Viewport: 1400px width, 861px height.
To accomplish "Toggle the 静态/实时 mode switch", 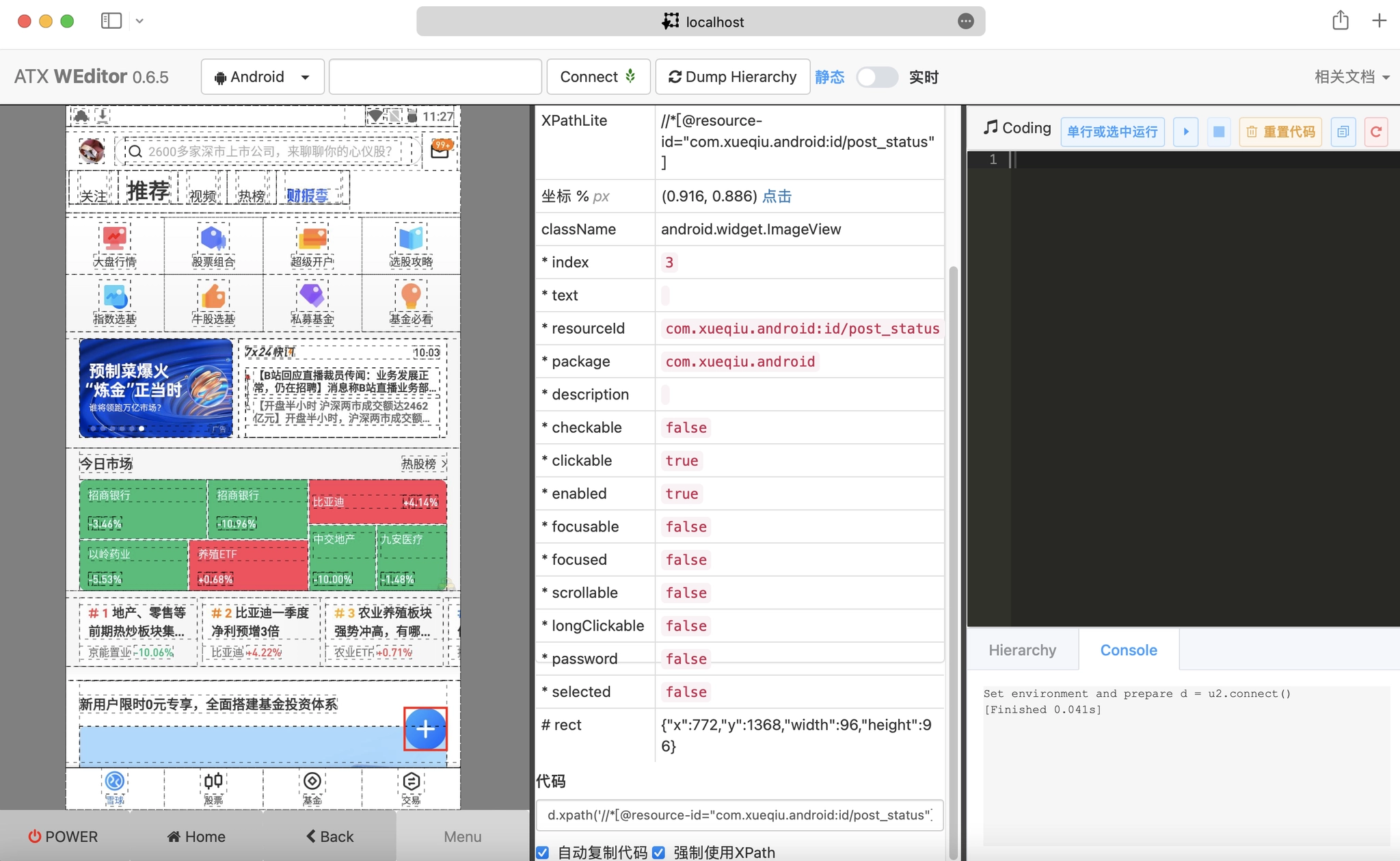I will [877, 77].
